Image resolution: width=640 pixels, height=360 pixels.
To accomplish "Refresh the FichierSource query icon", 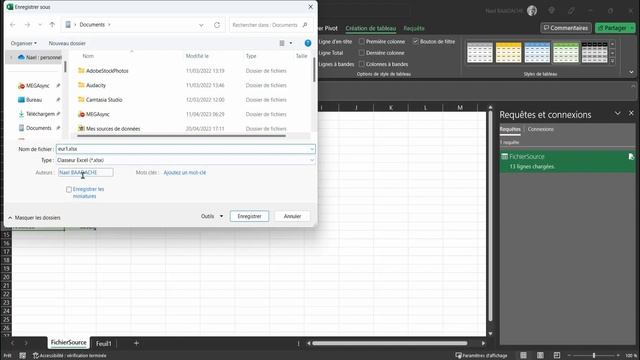I will 631,157.
